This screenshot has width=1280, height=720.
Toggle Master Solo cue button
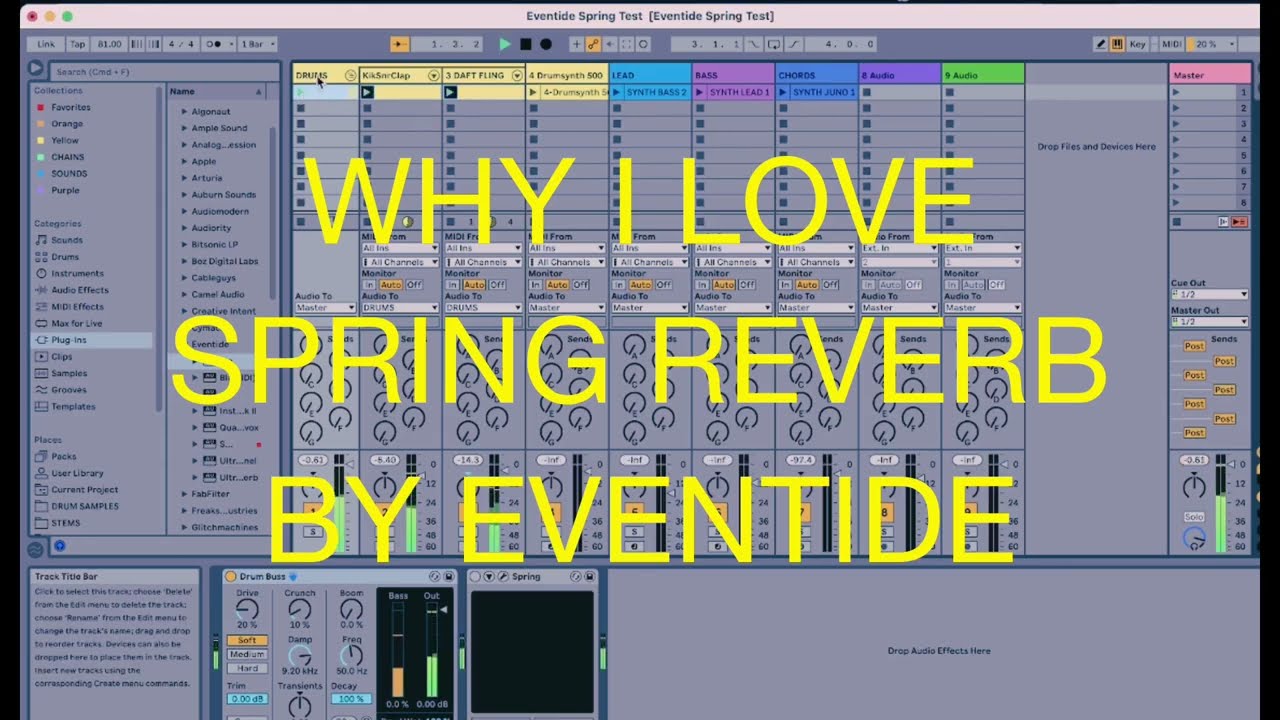[x=1193, y=517]
